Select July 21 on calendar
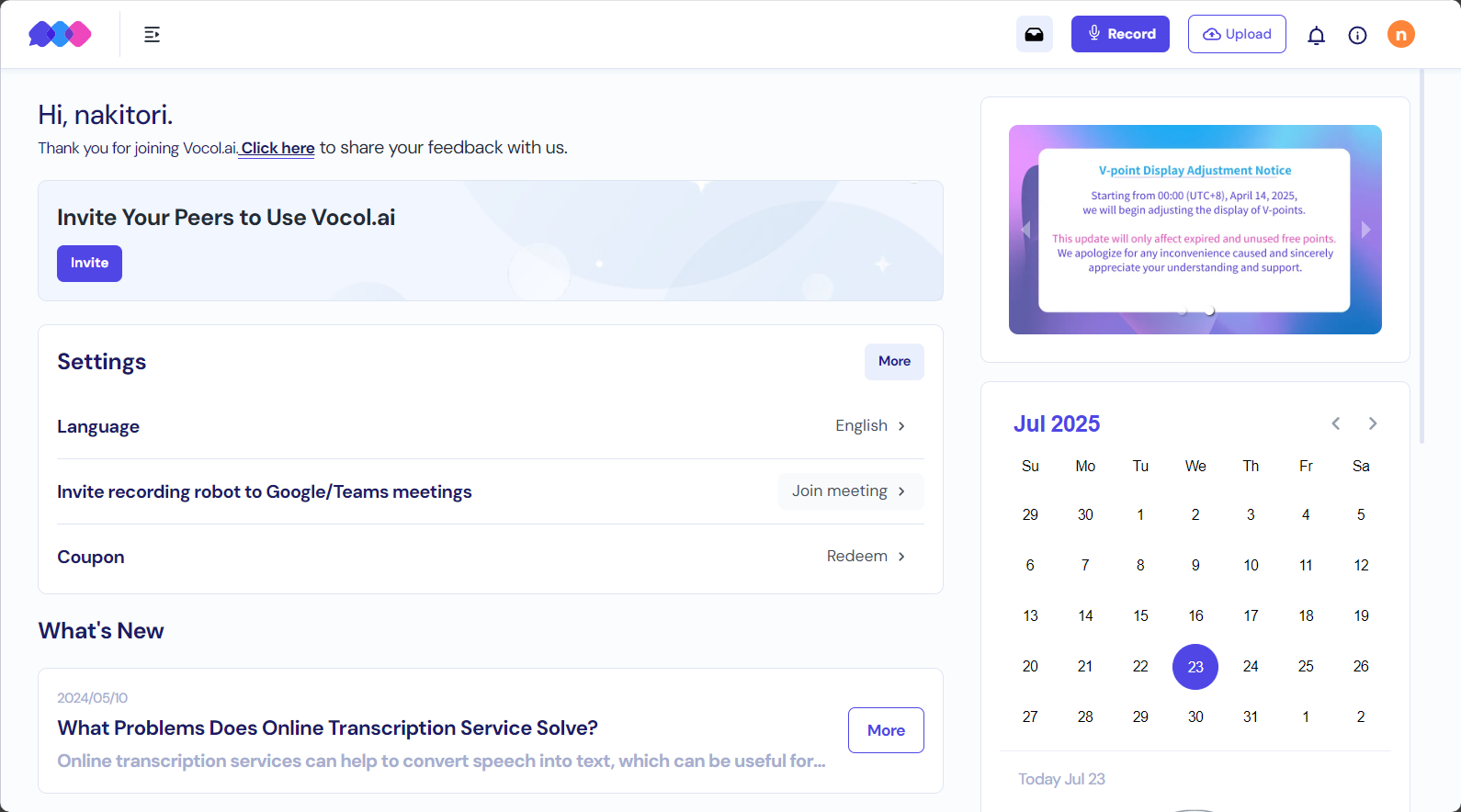The image size is (1461, 812). tap(1085, 667)
